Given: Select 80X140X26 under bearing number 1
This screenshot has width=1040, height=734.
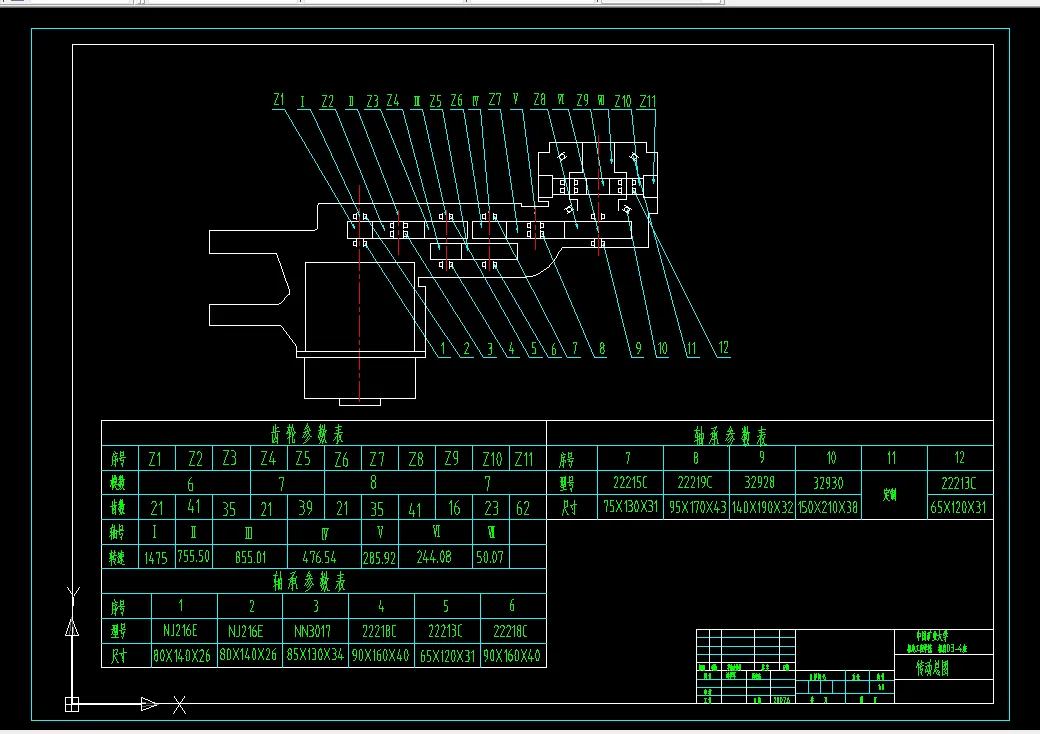Looking at the screenshot, I should pyautogui.click(x=182, y=656).
